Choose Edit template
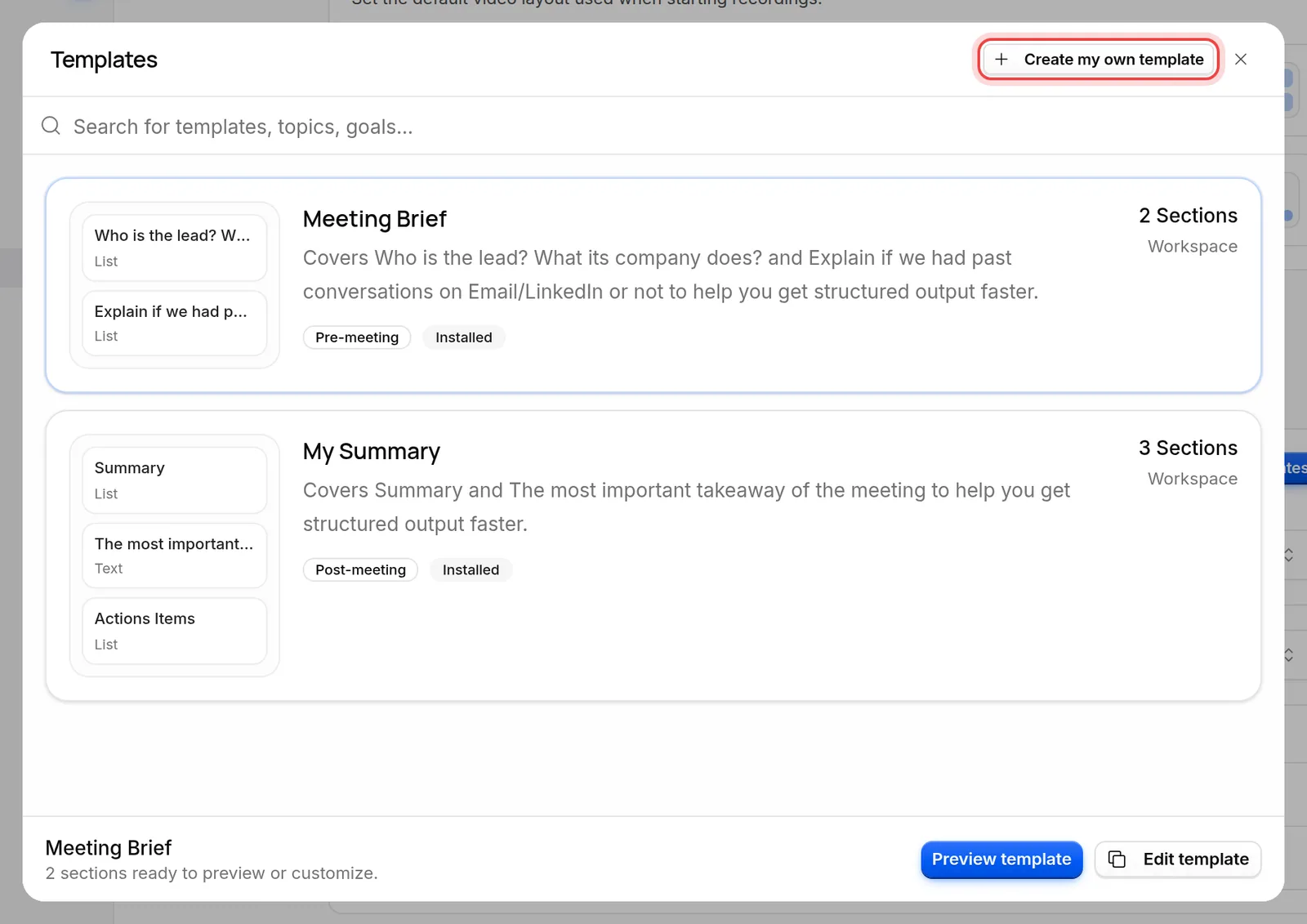The height and width of the screenshot is (924, 1307). 1178,859
